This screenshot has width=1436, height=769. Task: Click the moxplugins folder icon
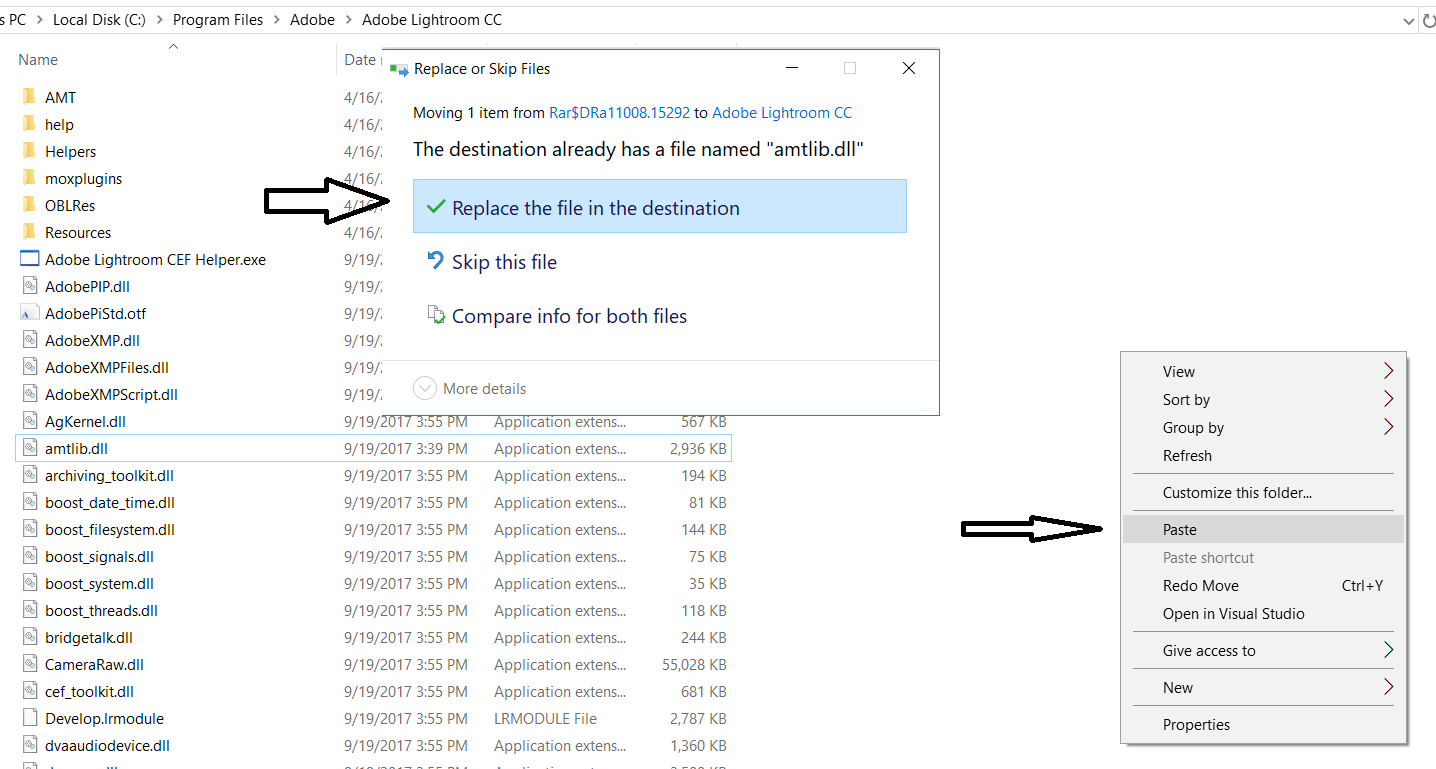[x=28, y=178]
